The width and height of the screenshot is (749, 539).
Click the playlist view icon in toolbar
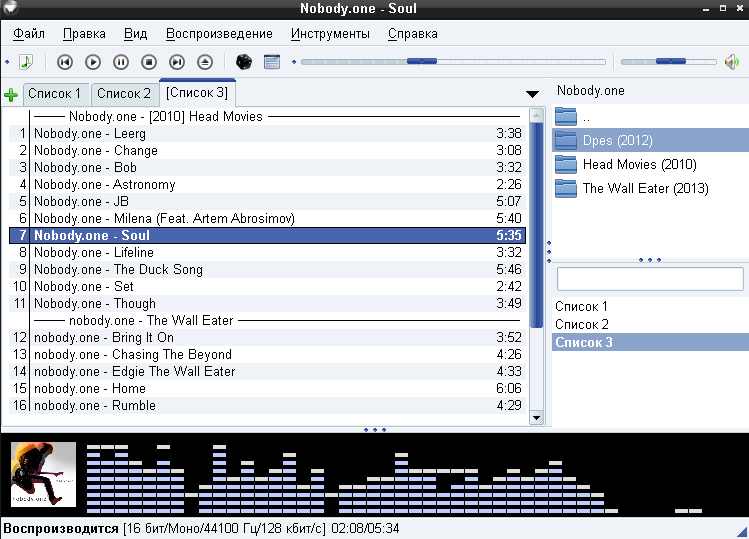click(x=272, y=62)
